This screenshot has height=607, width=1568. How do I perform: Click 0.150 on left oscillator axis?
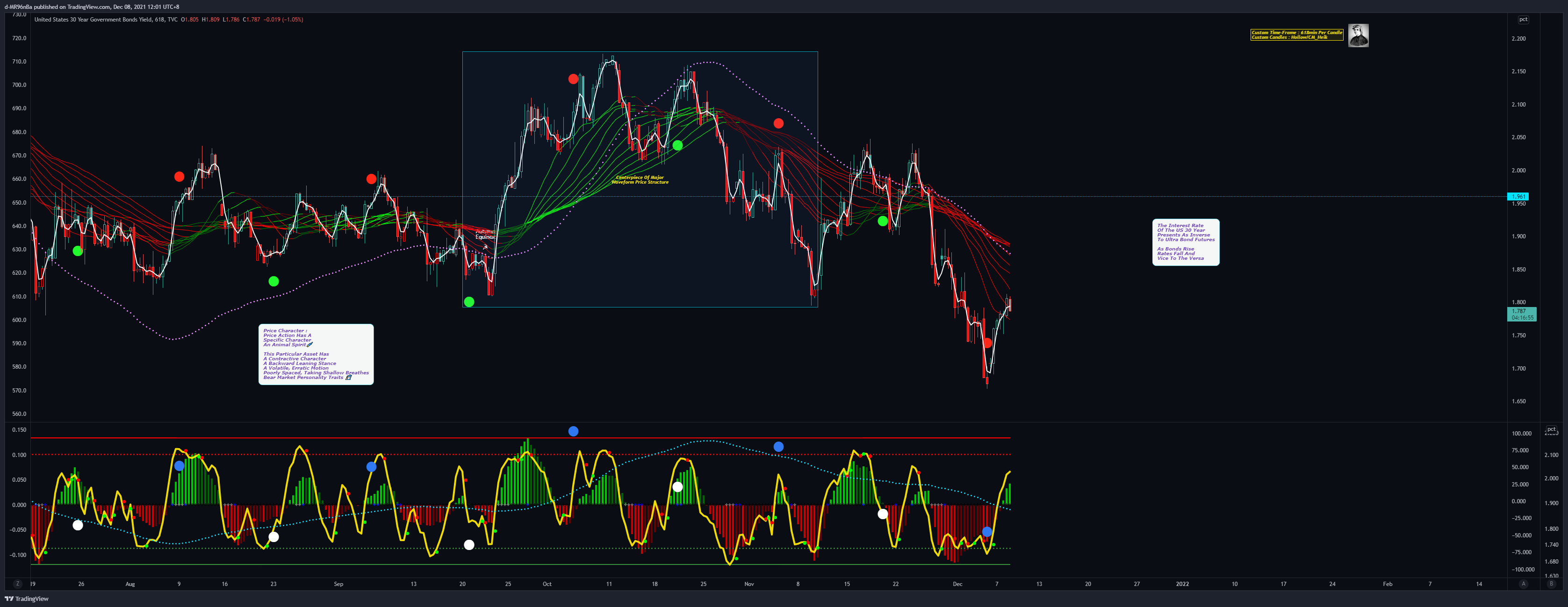click(x=20, y=429)
